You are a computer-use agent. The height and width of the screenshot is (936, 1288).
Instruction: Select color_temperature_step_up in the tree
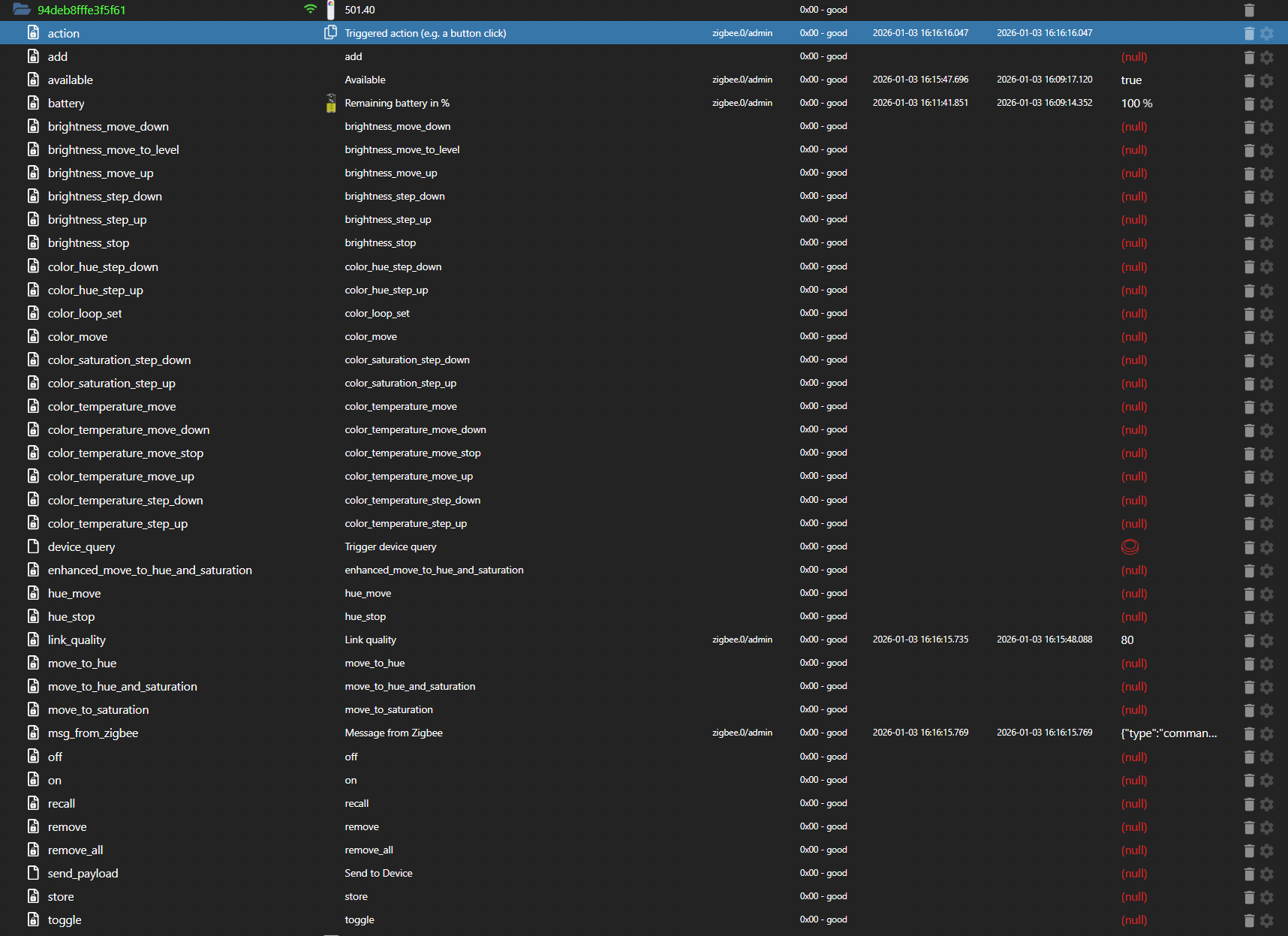pos(118,523)
